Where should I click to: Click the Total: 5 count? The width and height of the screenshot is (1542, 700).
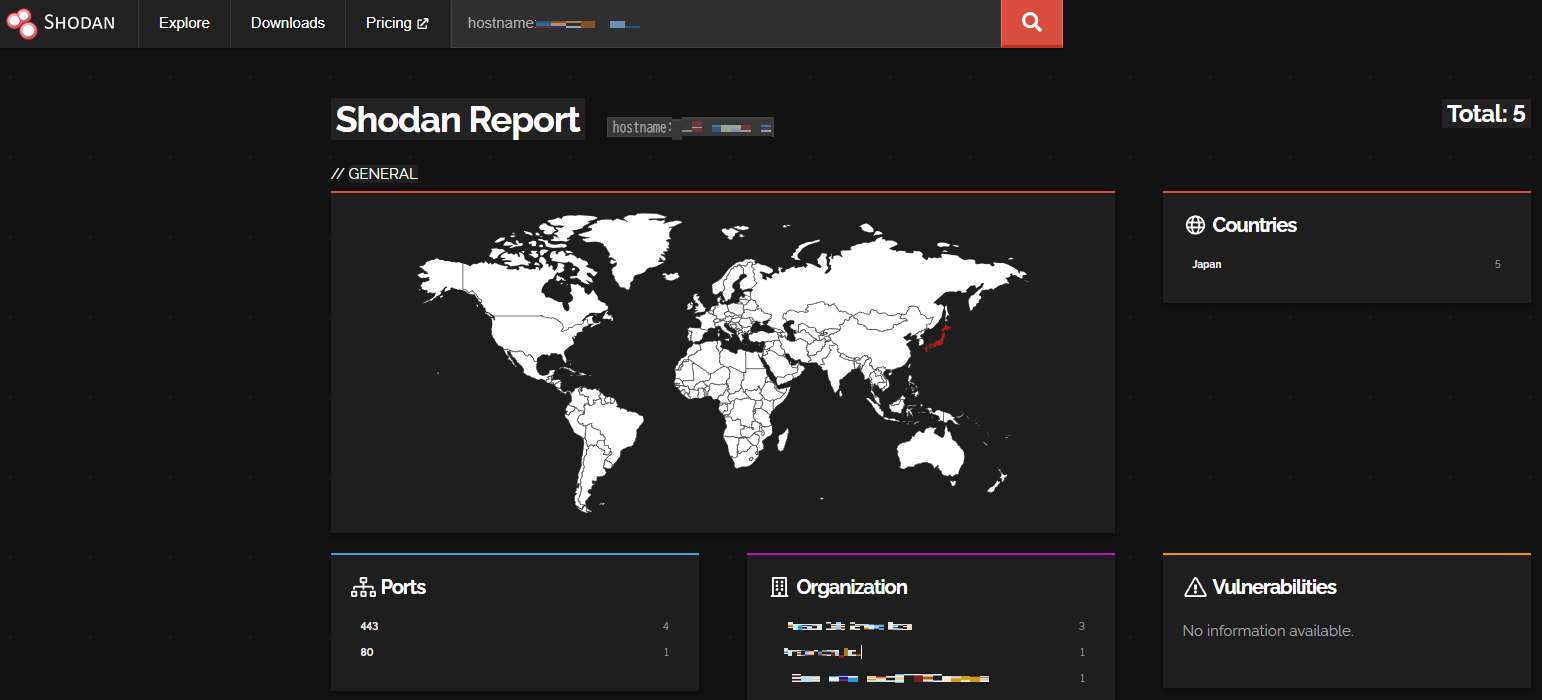(1486, 114)
